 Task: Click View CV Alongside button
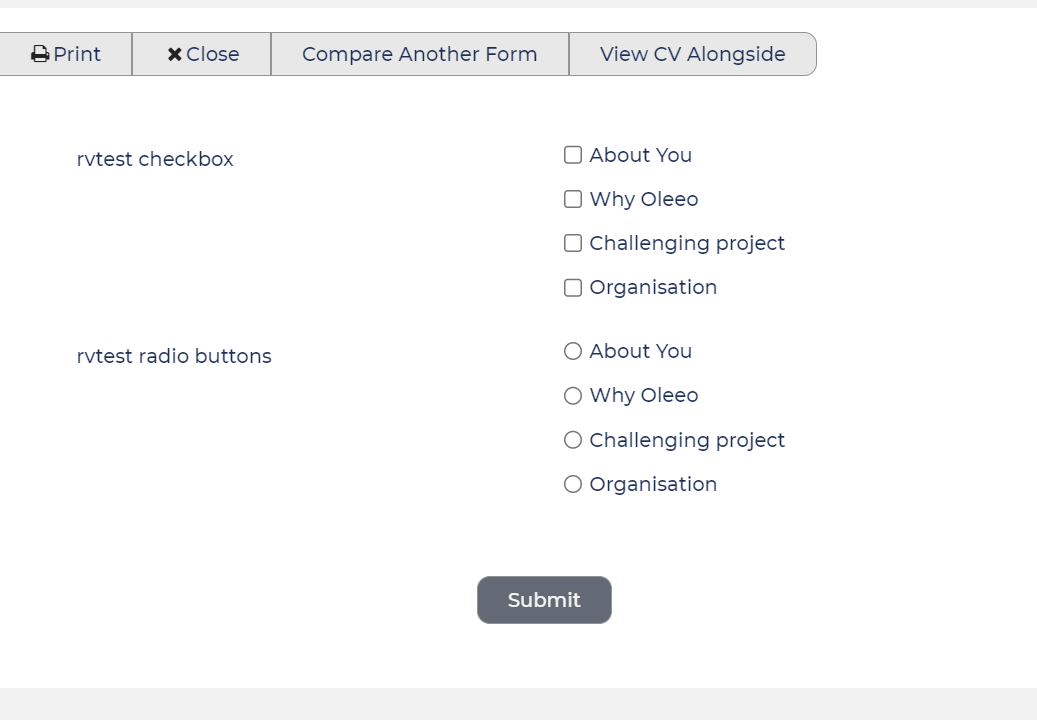(x=692, y=54)
